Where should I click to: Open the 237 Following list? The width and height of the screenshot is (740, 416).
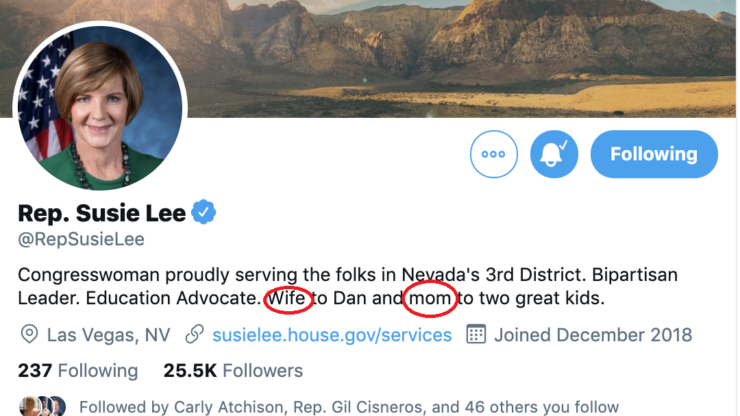(x=78, y=371)
